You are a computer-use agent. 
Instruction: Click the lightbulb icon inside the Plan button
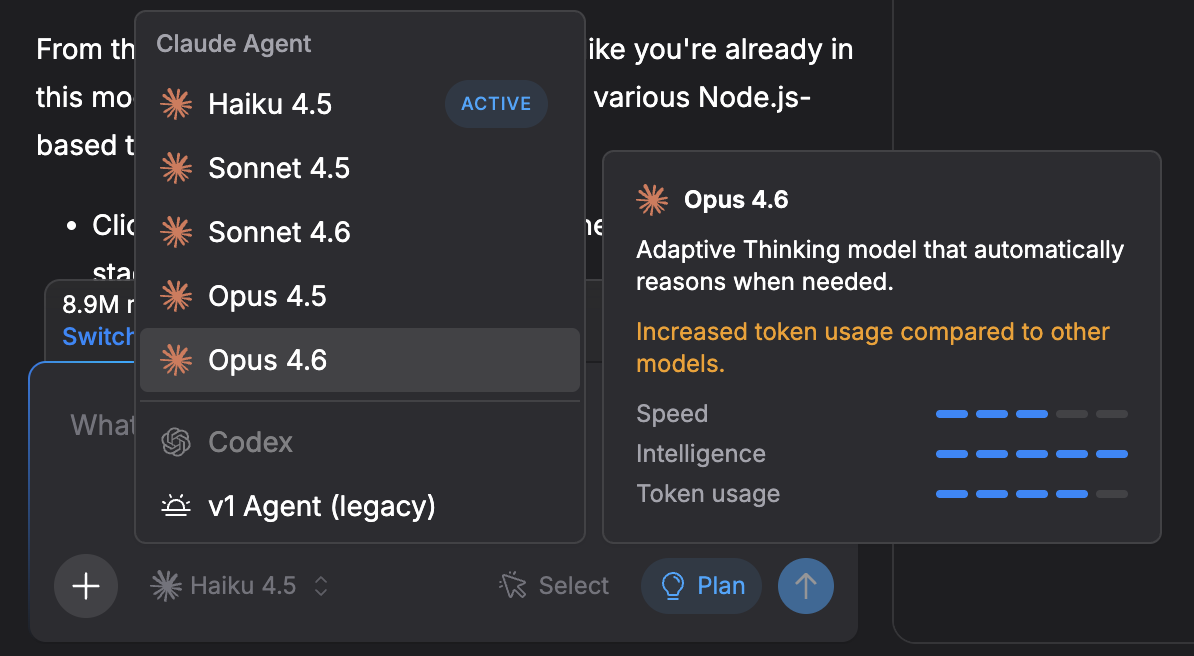pyautogui.click(x=671, y=585)
